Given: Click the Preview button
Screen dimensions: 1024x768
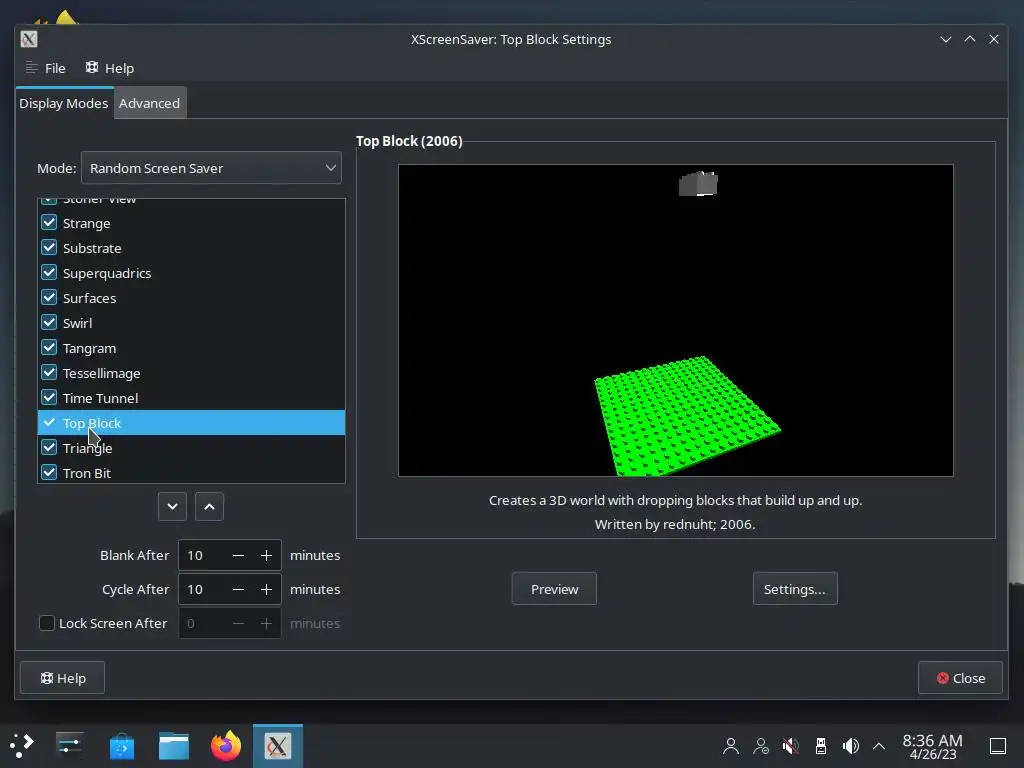Looking at the screenshot, I should point(554,588).
